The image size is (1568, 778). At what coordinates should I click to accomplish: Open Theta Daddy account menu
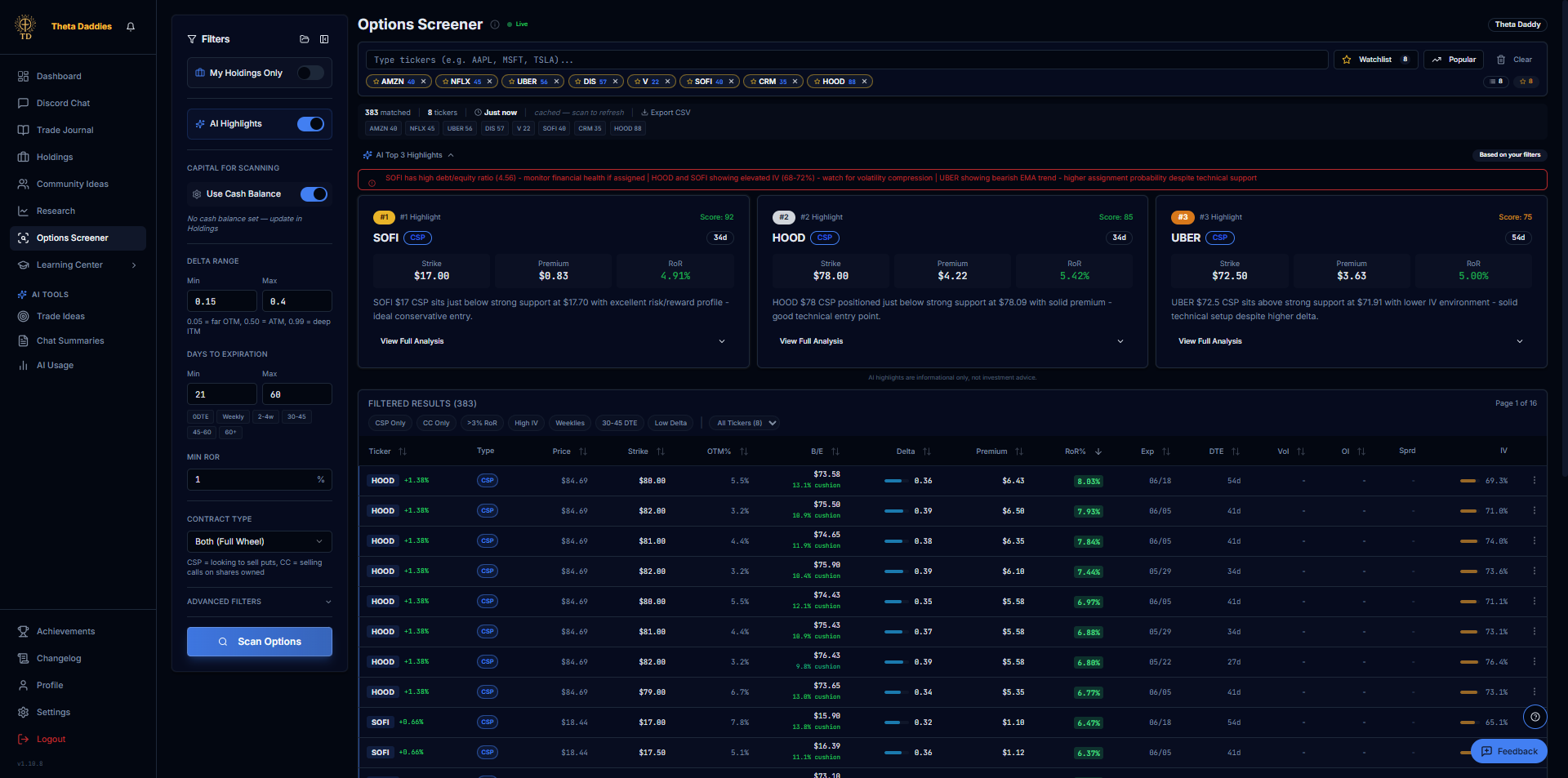pos(1517,24)
